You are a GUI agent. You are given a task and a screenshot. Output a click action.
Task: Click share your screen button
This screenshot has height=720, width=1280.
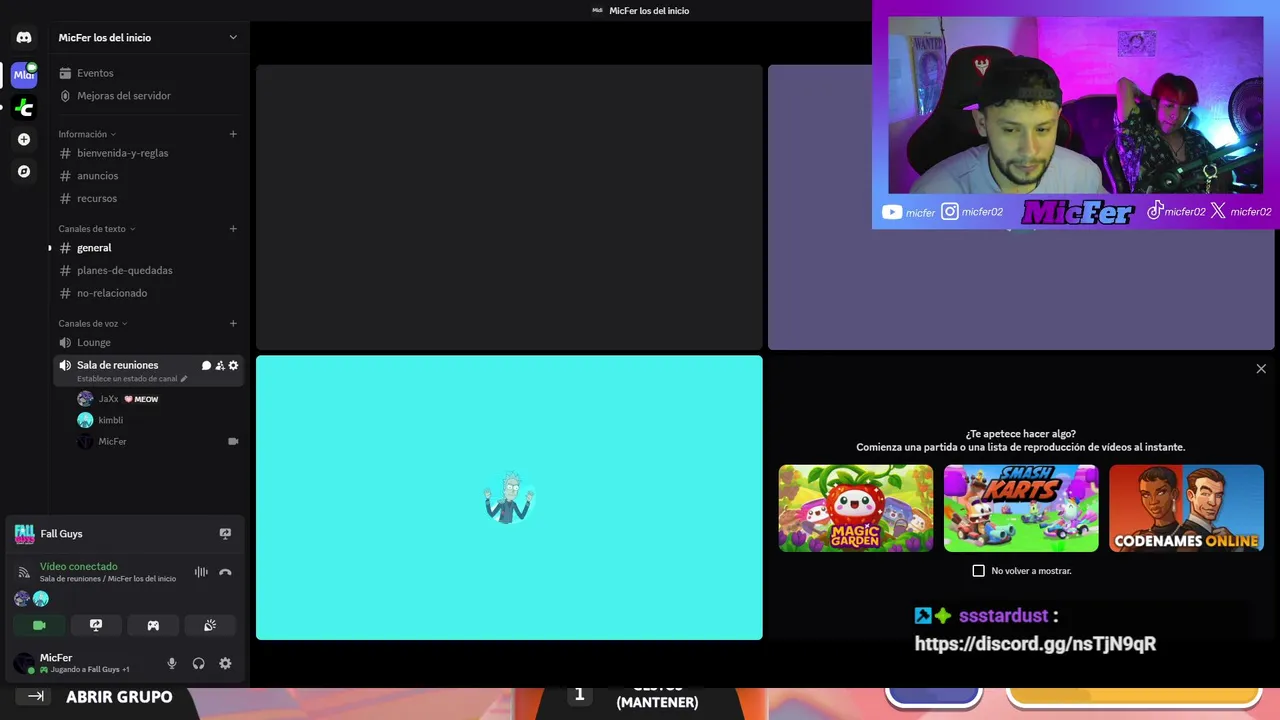point(96,625)
